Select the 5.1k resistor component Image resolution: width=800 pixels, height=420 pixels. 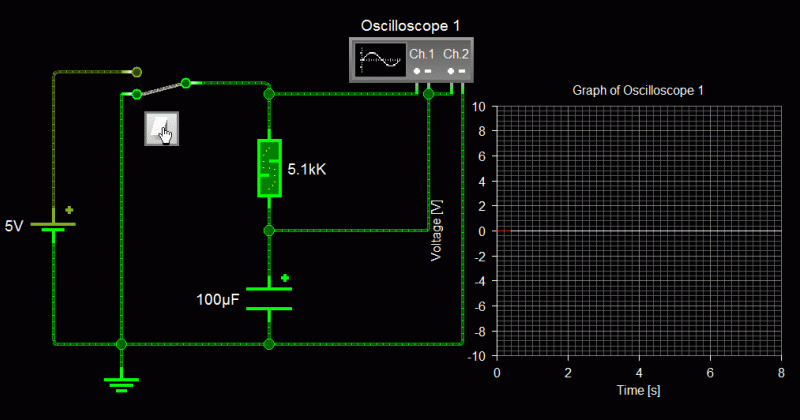coord(269,168)
